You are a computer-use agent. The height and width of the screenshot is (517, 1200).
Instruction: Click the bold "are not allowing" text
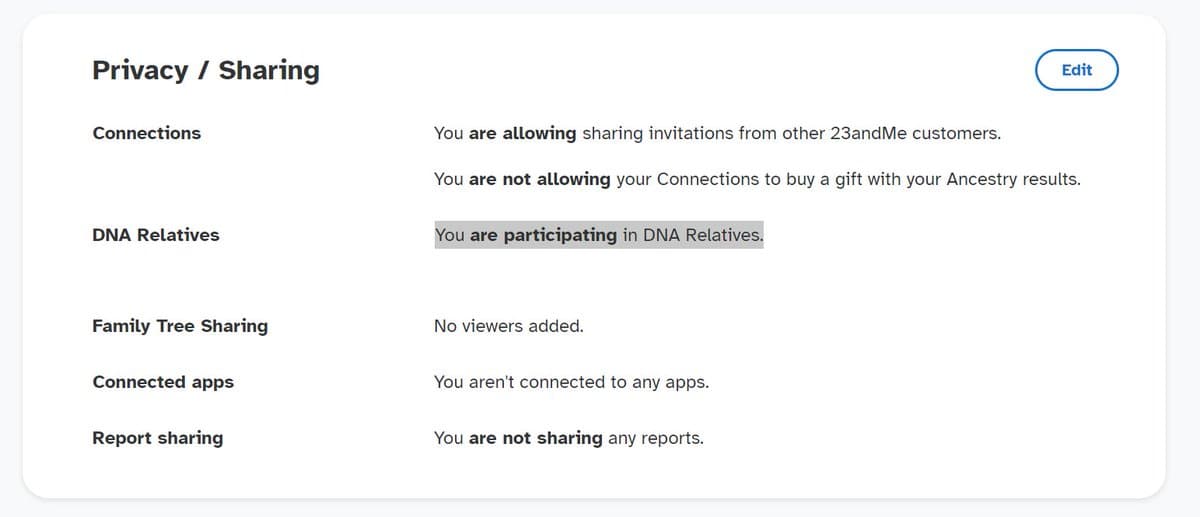tap(539, 179)
